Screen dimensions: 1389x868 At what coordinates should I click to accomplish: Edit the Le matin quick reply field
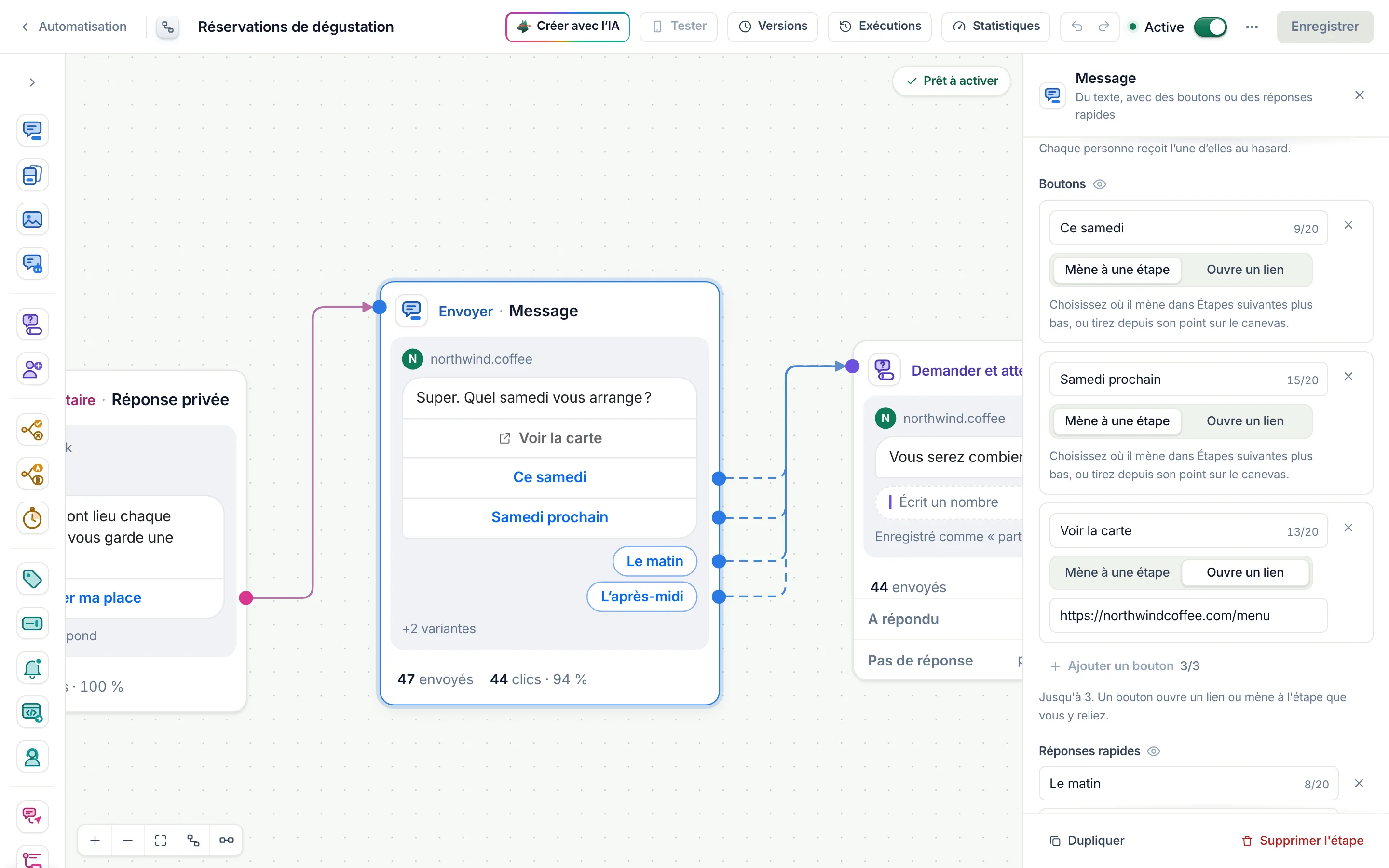pos(1188,784)
